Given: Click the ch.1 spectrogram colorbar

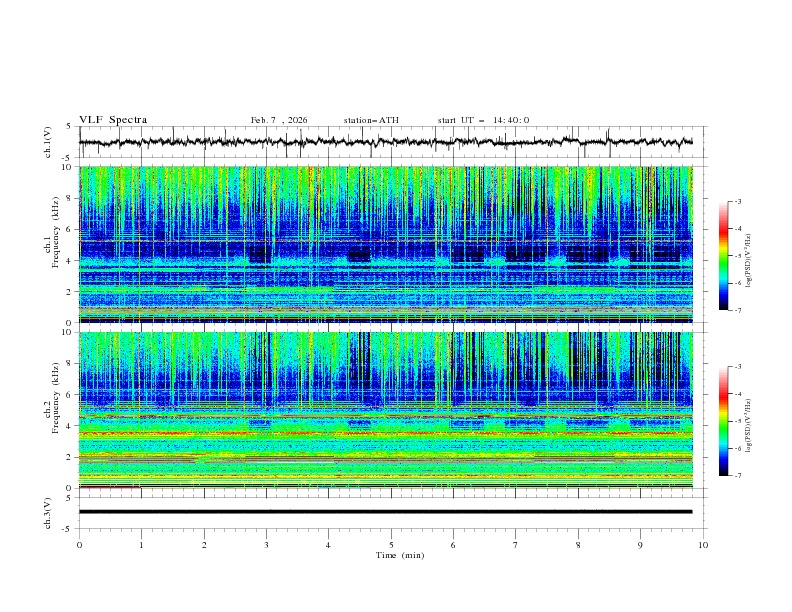Looking at the screenshot, I should click(x=723, y=256).
